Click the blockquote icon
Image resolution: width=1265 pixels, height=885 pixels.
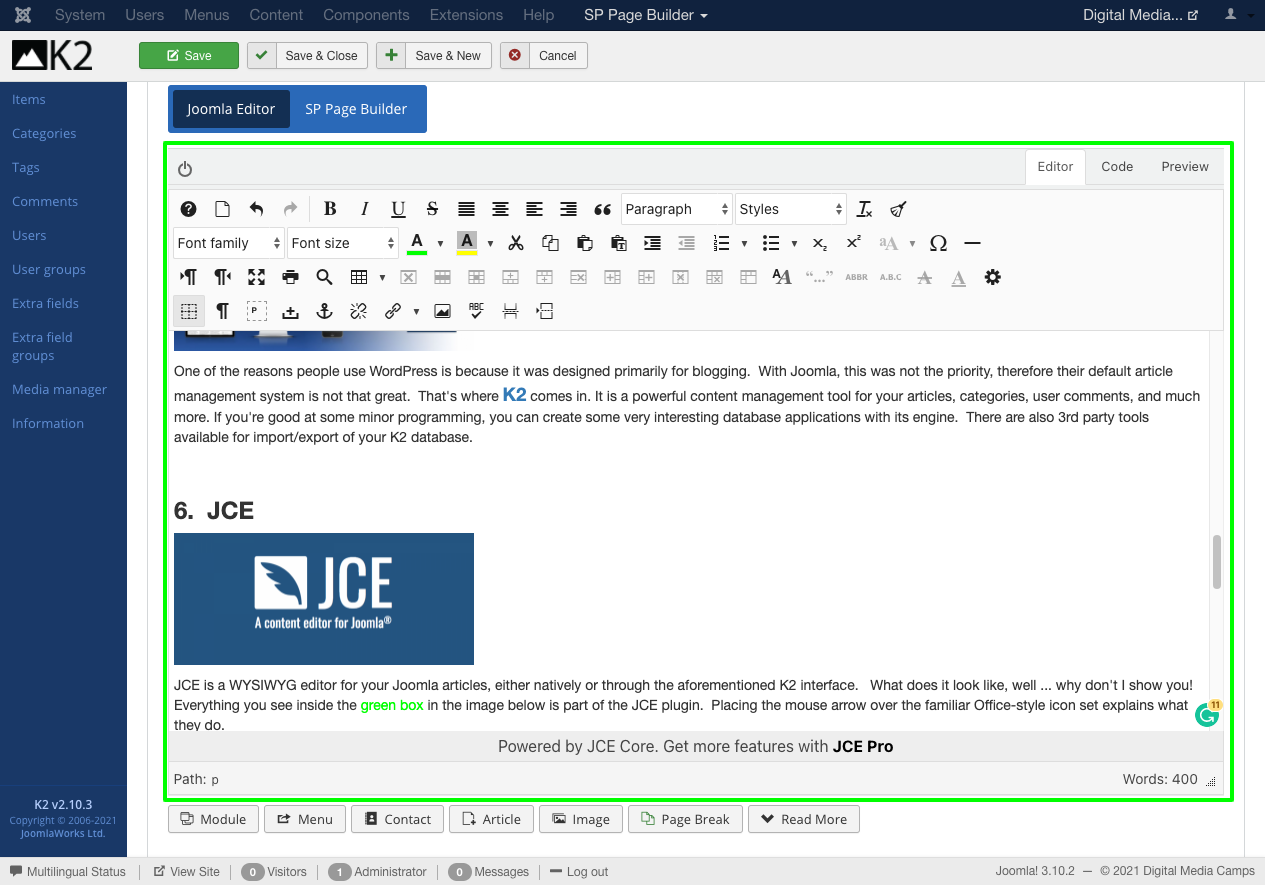point(602,209)
